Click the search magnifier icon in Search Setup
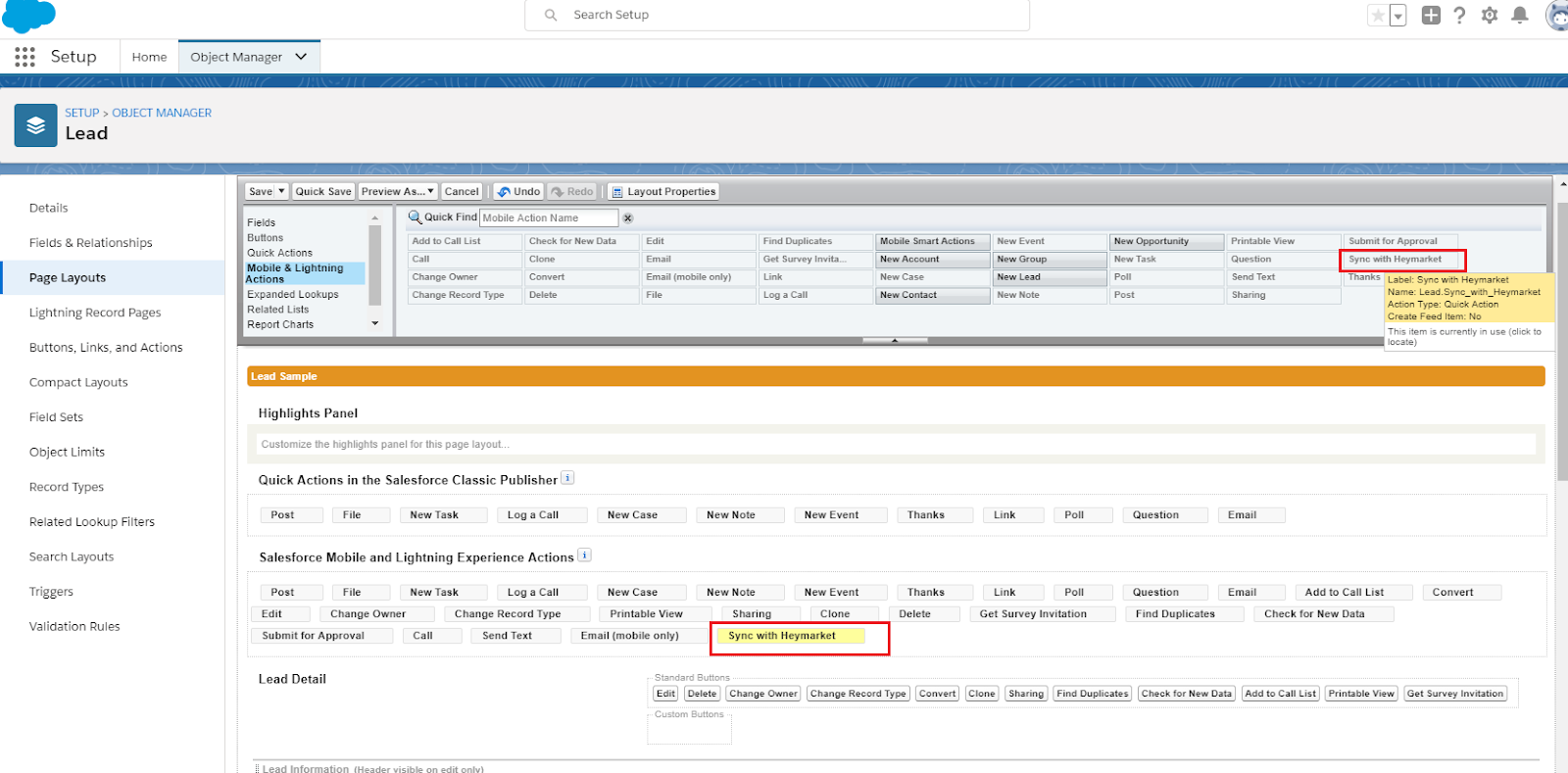Image resolution: width=1568 pixels, height=773 pixels. [x=551, y=15]
